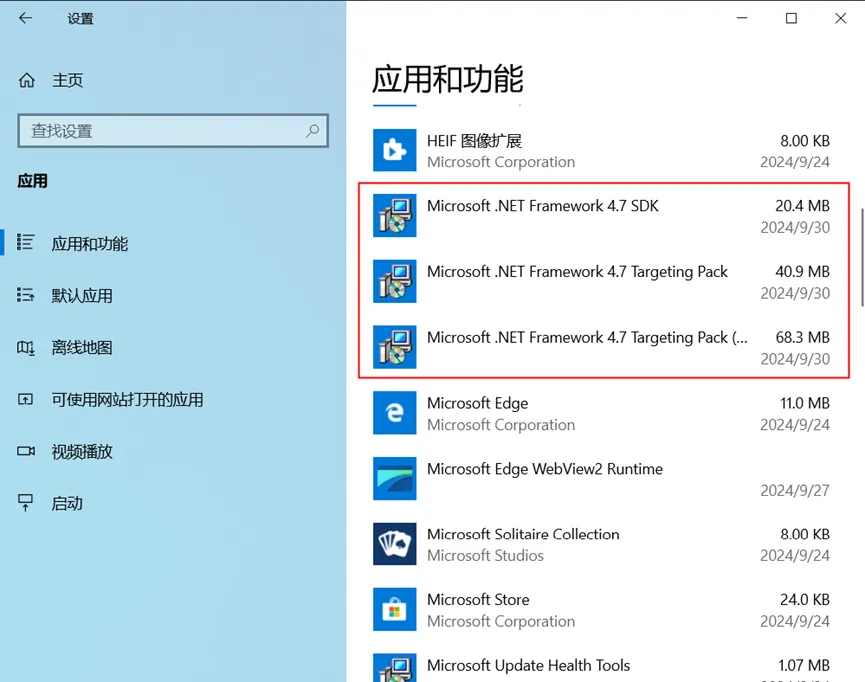
Task: Click icon of 40.9 MB Targeting Pack
Action: coord(394,281)
